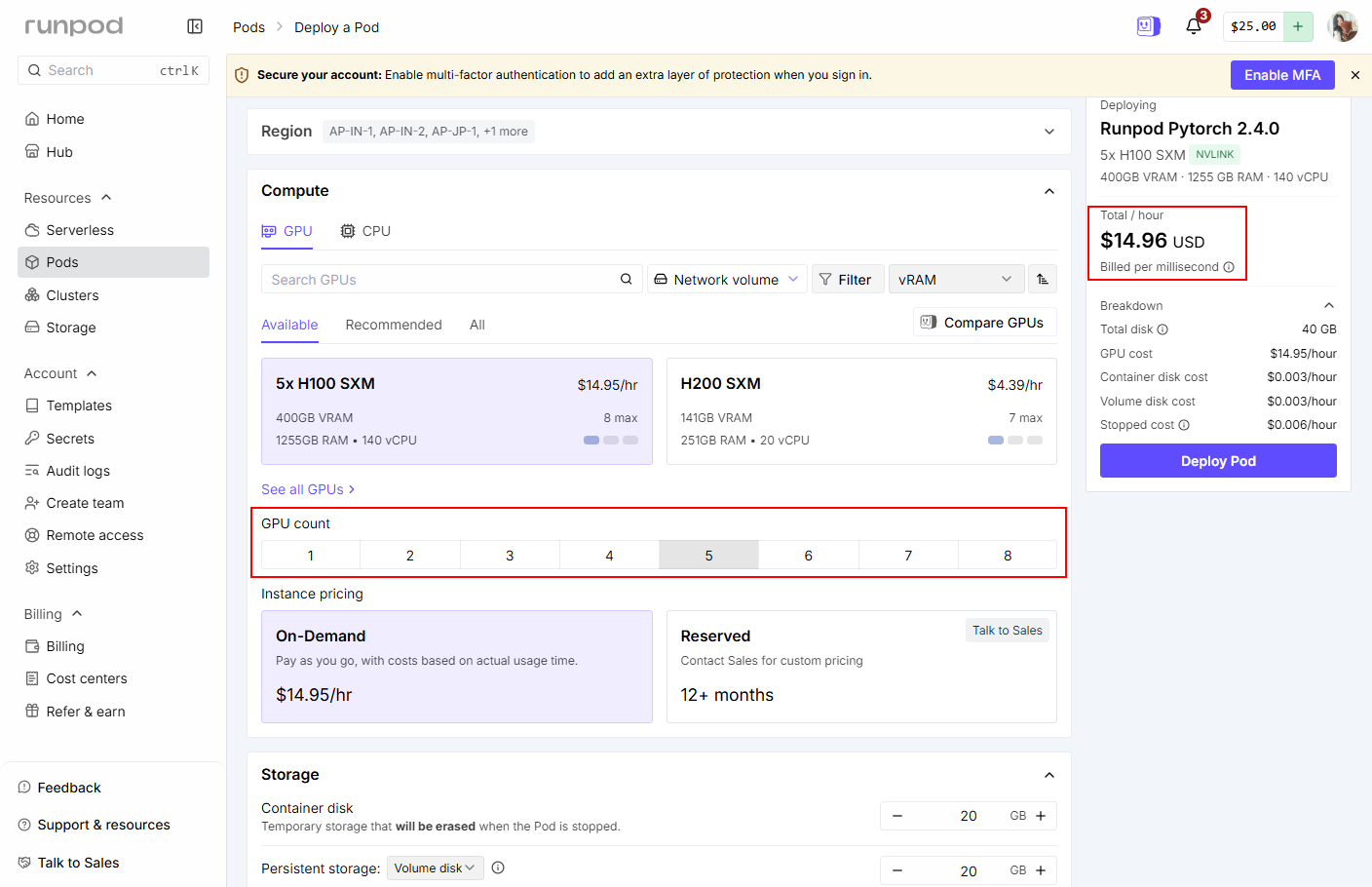Select GPU count 4
This screenshot has width=1372, height=887.
coord(609,555)
